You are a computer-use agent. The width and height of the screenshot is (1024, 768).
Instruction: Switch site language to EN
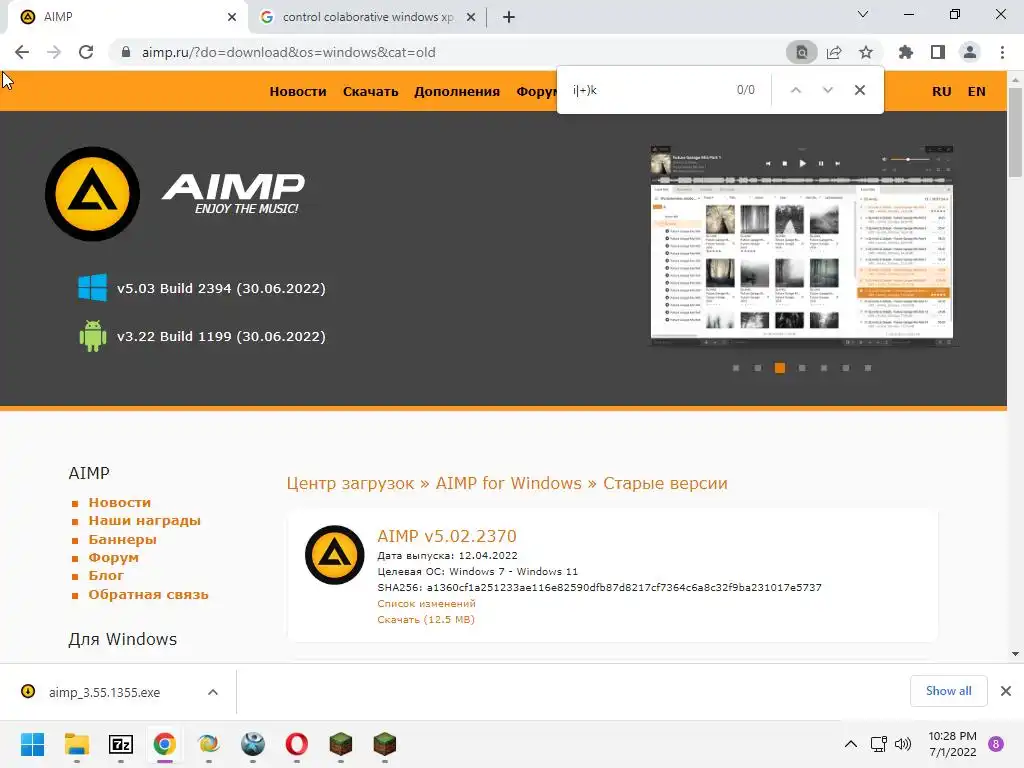coord(976,91)
